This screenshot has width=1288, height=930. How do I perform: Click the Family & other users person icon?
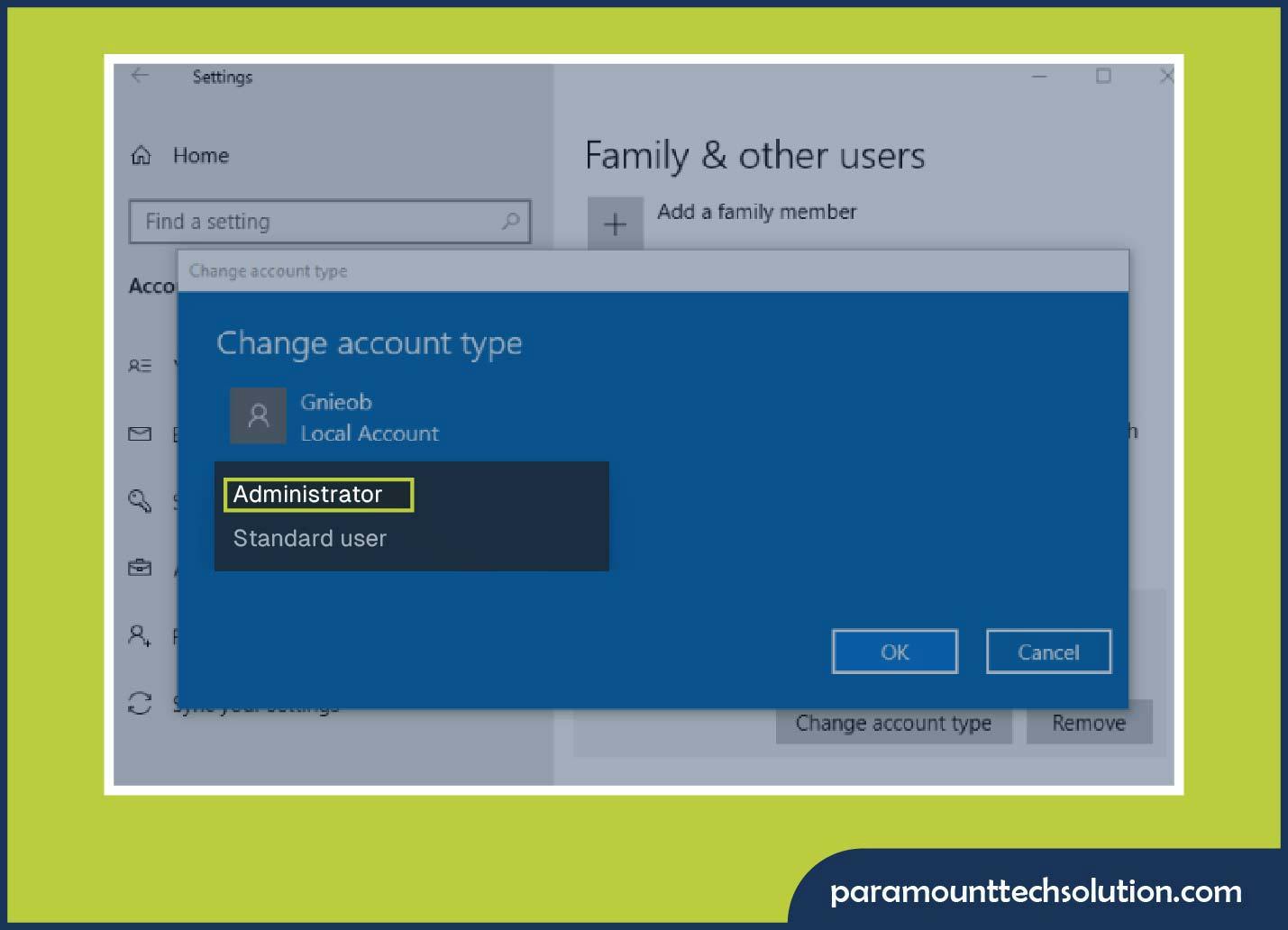click(140, 635)
